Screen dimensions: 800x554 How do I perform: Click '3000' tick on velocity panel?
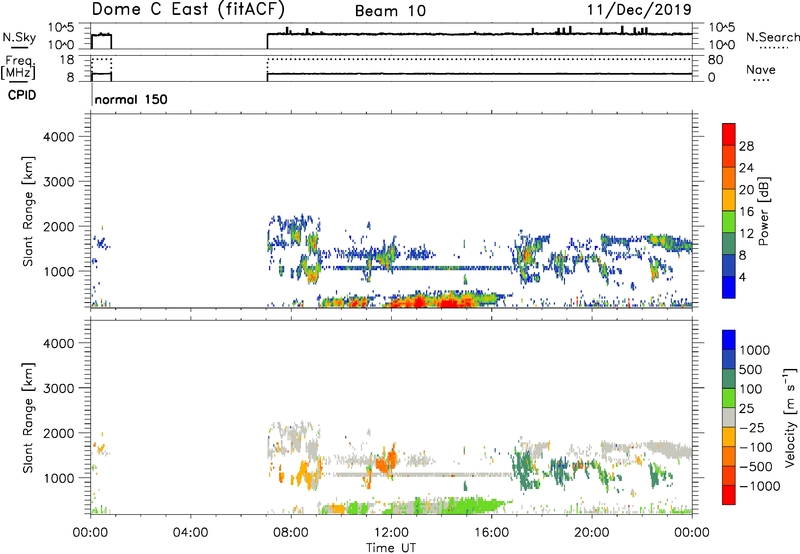tap(59, 388)
